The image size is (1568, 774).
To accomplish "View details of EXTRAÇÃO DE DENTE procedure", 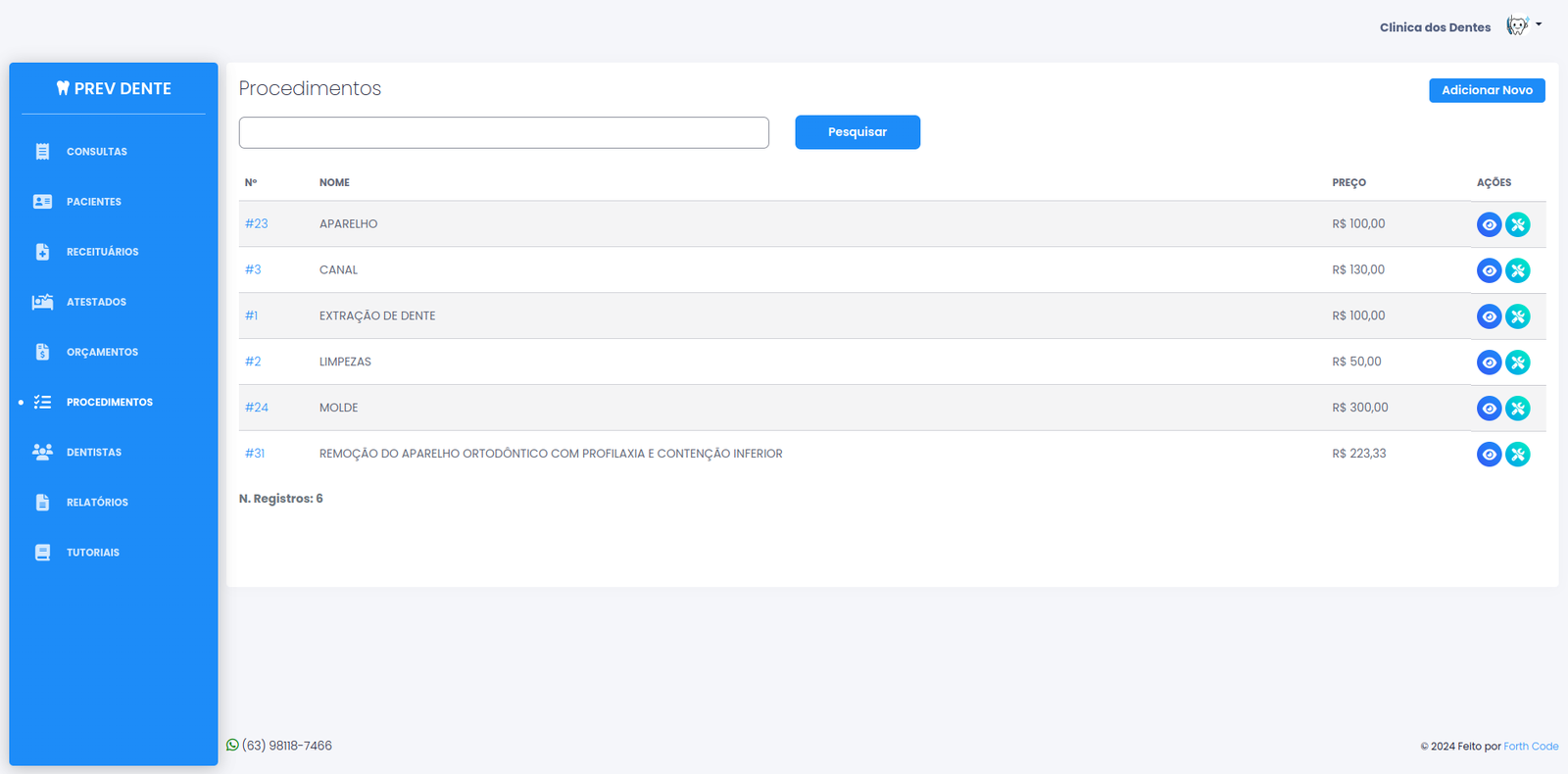I will (x=1489, y=316).
